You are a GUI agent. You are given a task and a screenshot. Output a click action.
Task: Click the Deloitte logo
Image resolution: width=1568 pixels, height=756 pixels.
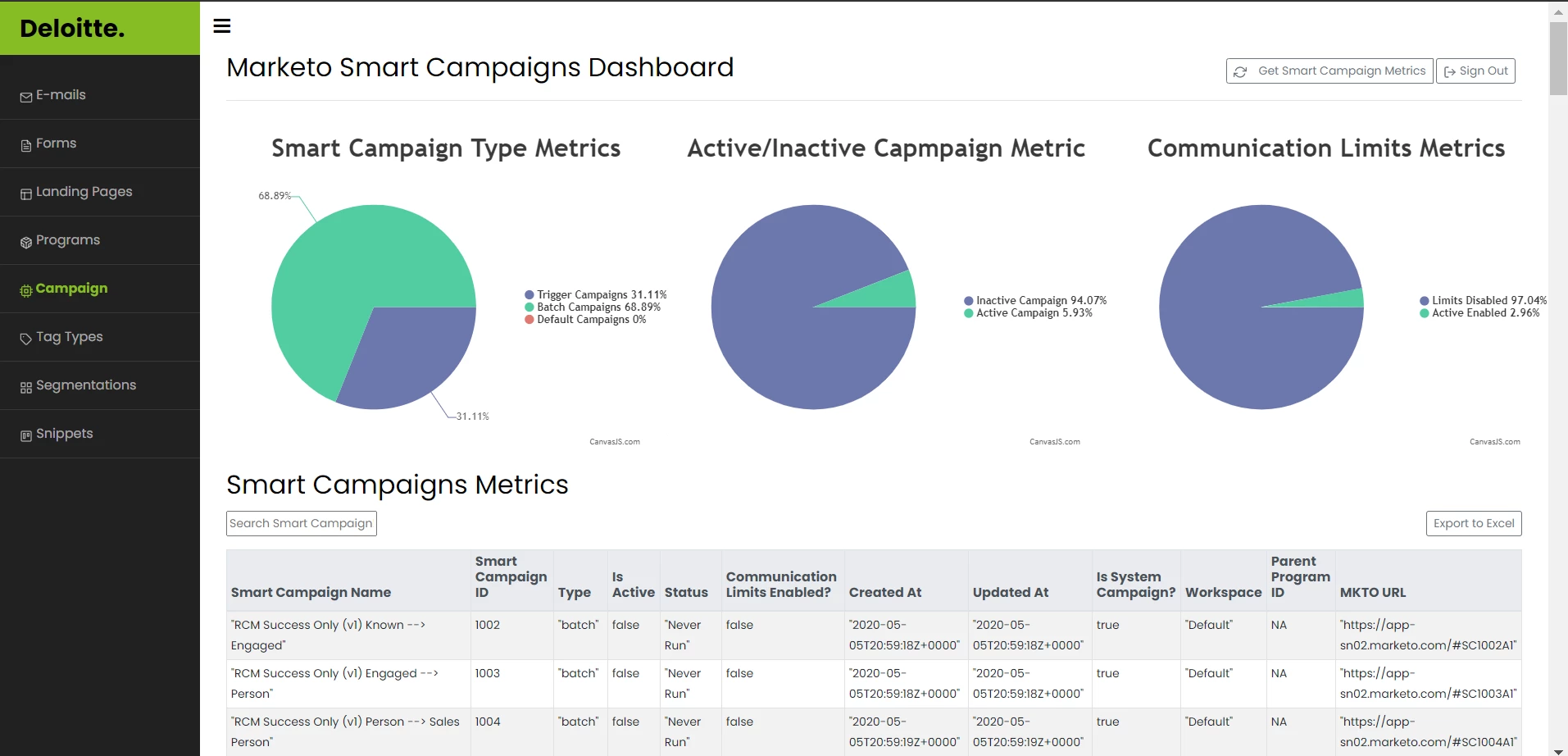[x=73, y=29]
